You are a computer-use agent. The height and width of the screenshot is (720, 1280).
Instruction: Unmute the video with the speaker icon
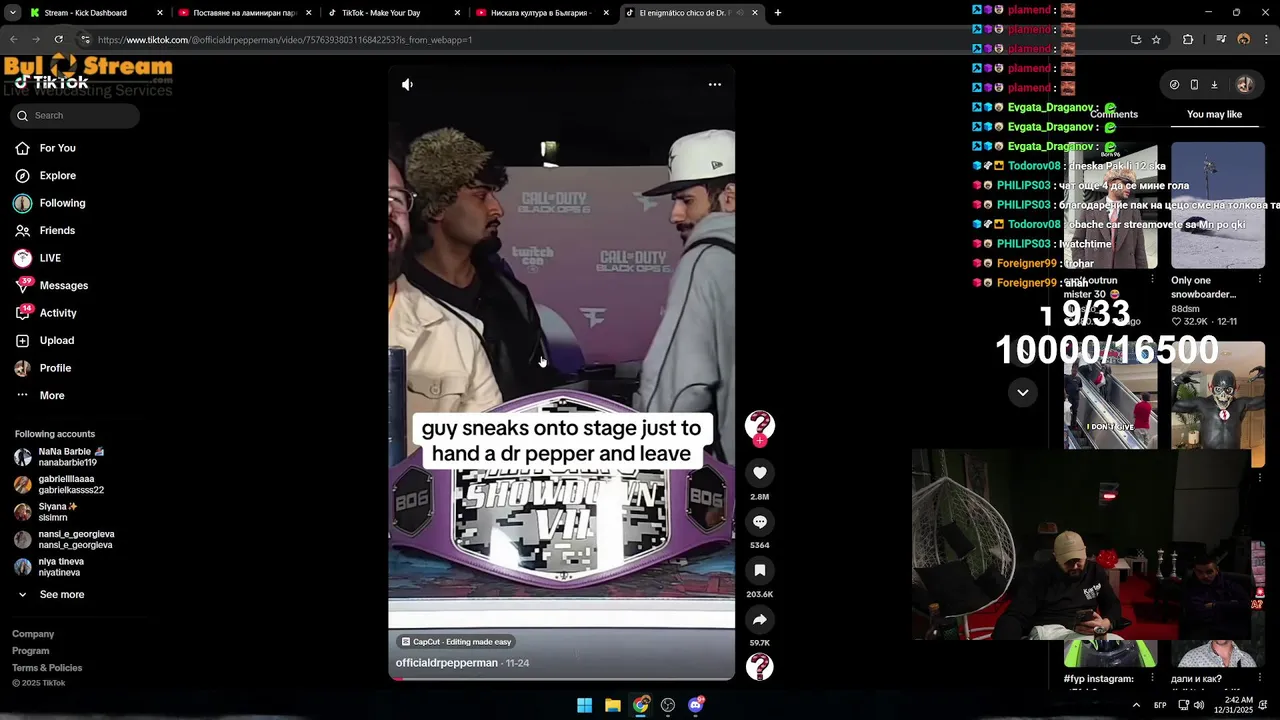click(x=407, y=85)
